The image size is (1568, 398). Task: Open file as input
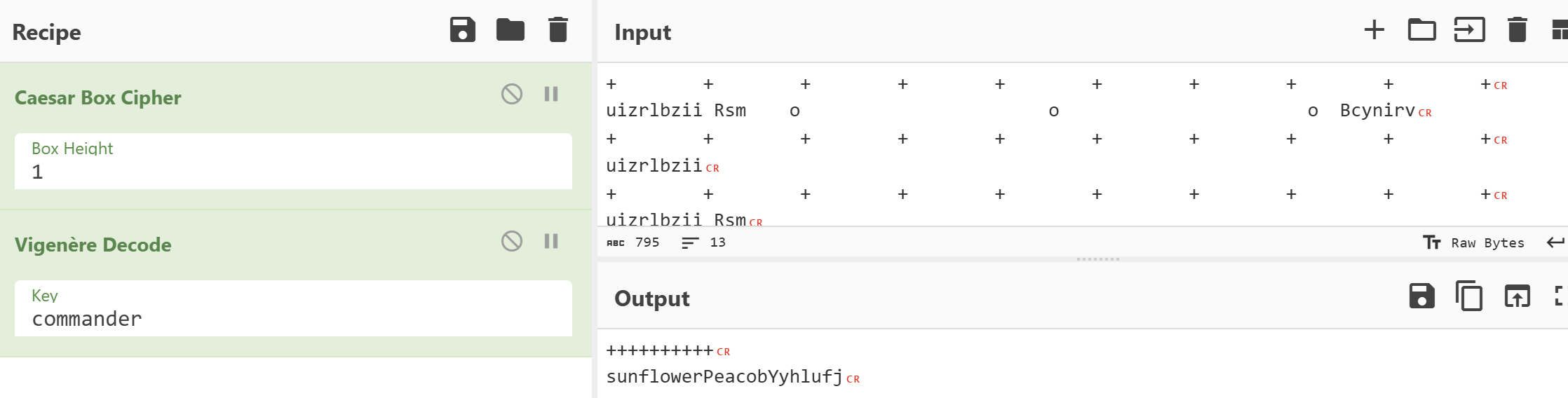point(1470,30)
